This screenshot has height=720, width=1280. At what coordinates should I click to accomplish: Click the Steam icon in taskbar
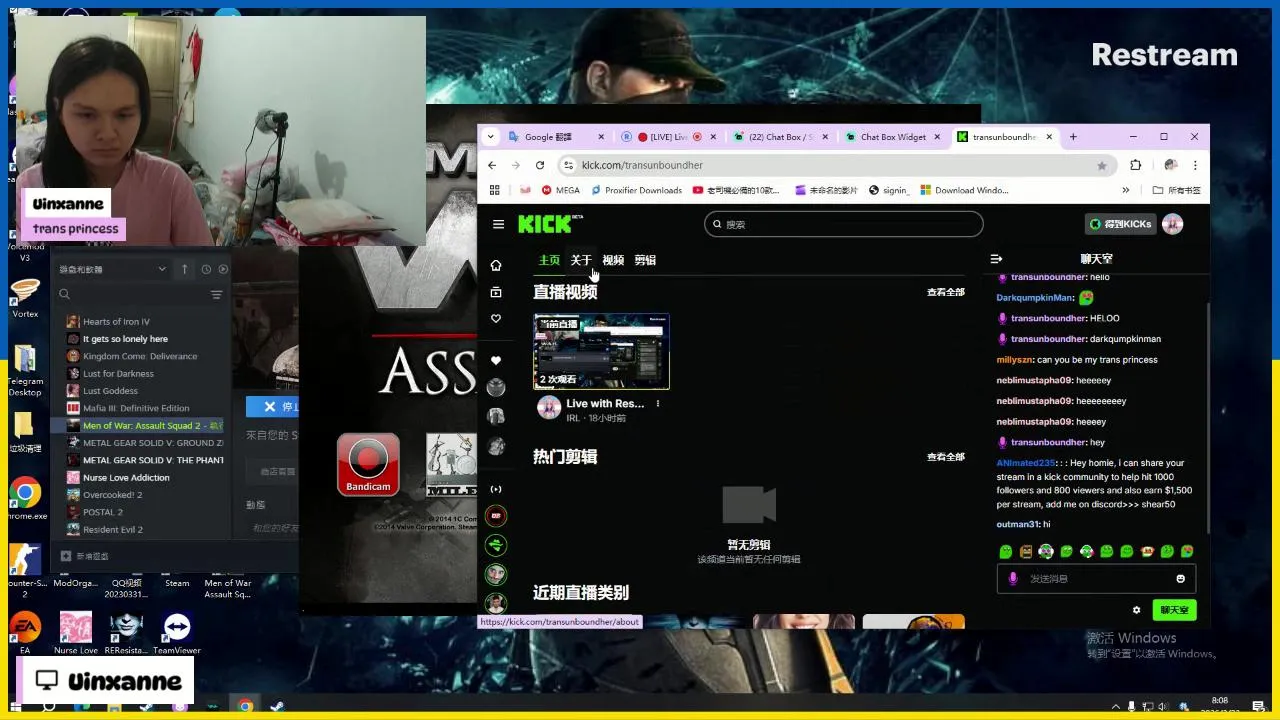(276, 706)
